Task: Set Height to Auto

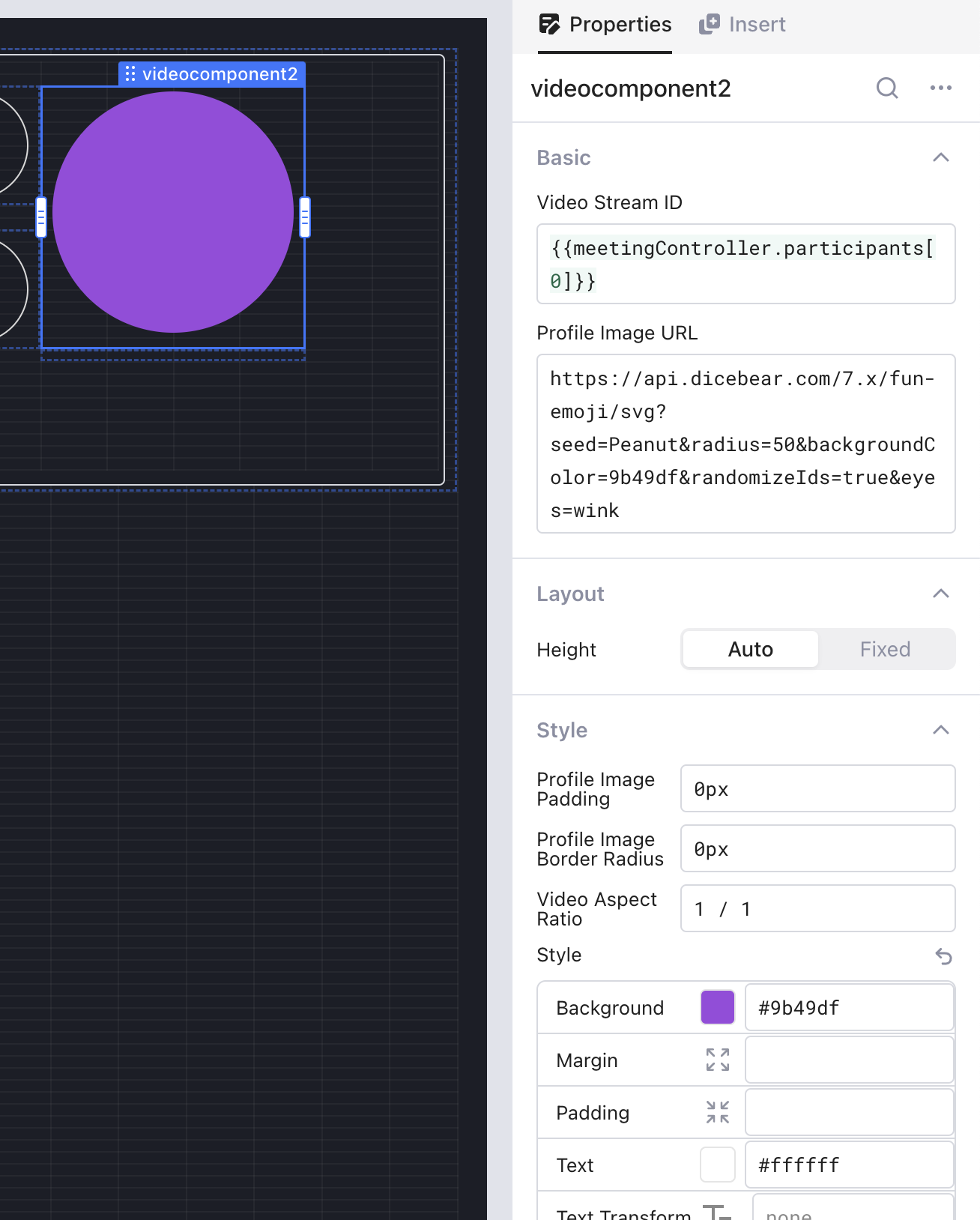Action: tap(750, 649)
